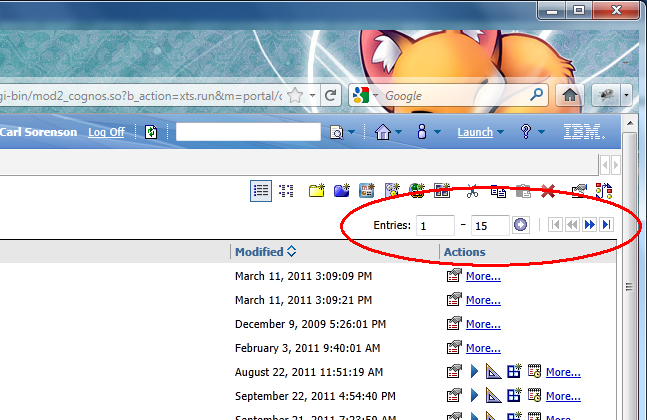Click the IBM logo
This screenshot has width=647, height=420.
(584, 132)
